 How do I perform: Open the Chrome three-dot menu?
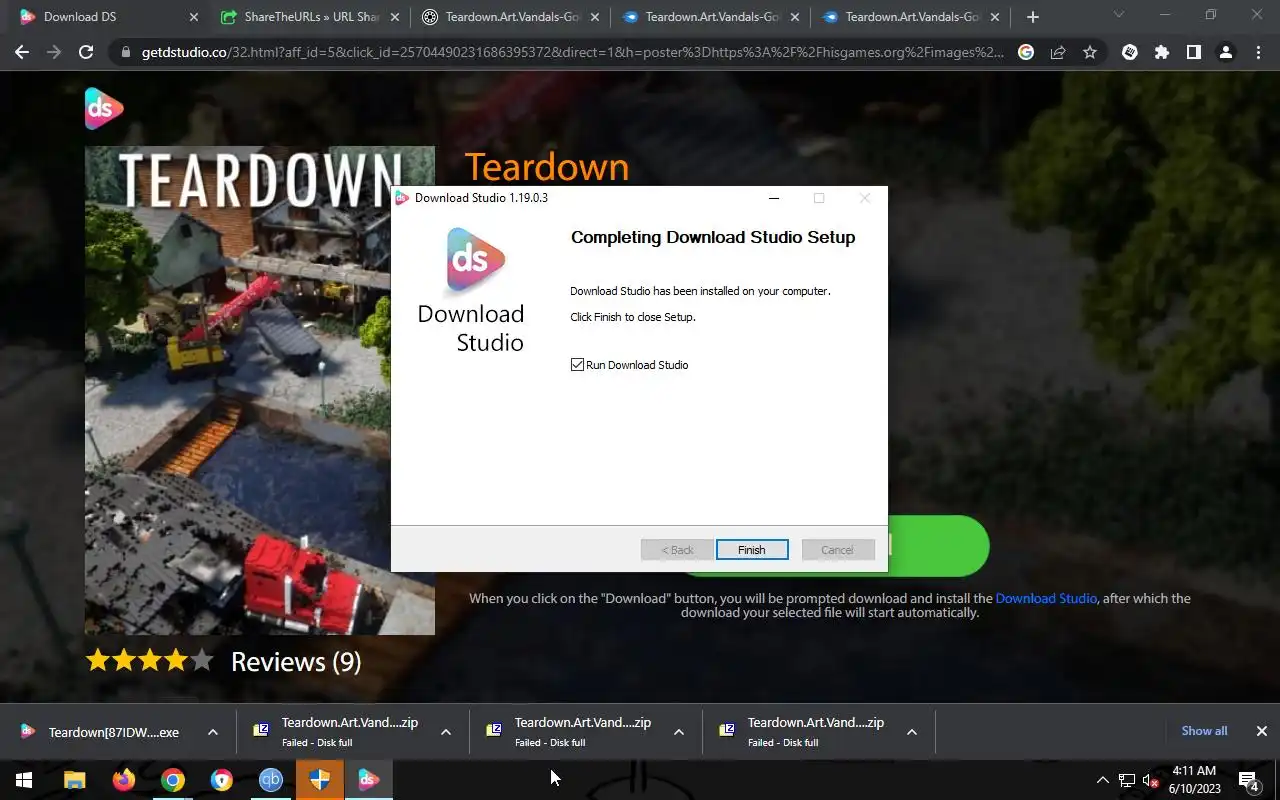(1257, 52)
